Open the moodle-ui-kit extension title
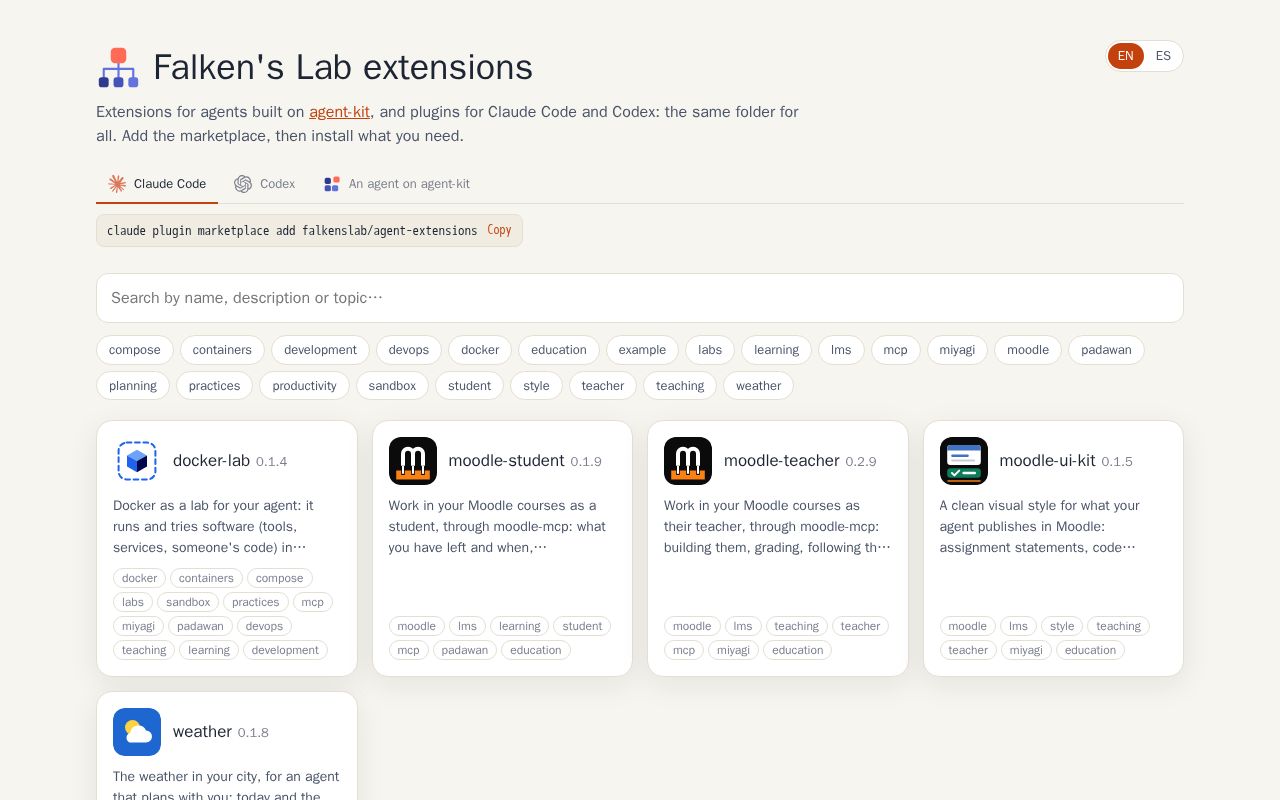Screen dimensions: 1280x800 tap(1047, 461)
